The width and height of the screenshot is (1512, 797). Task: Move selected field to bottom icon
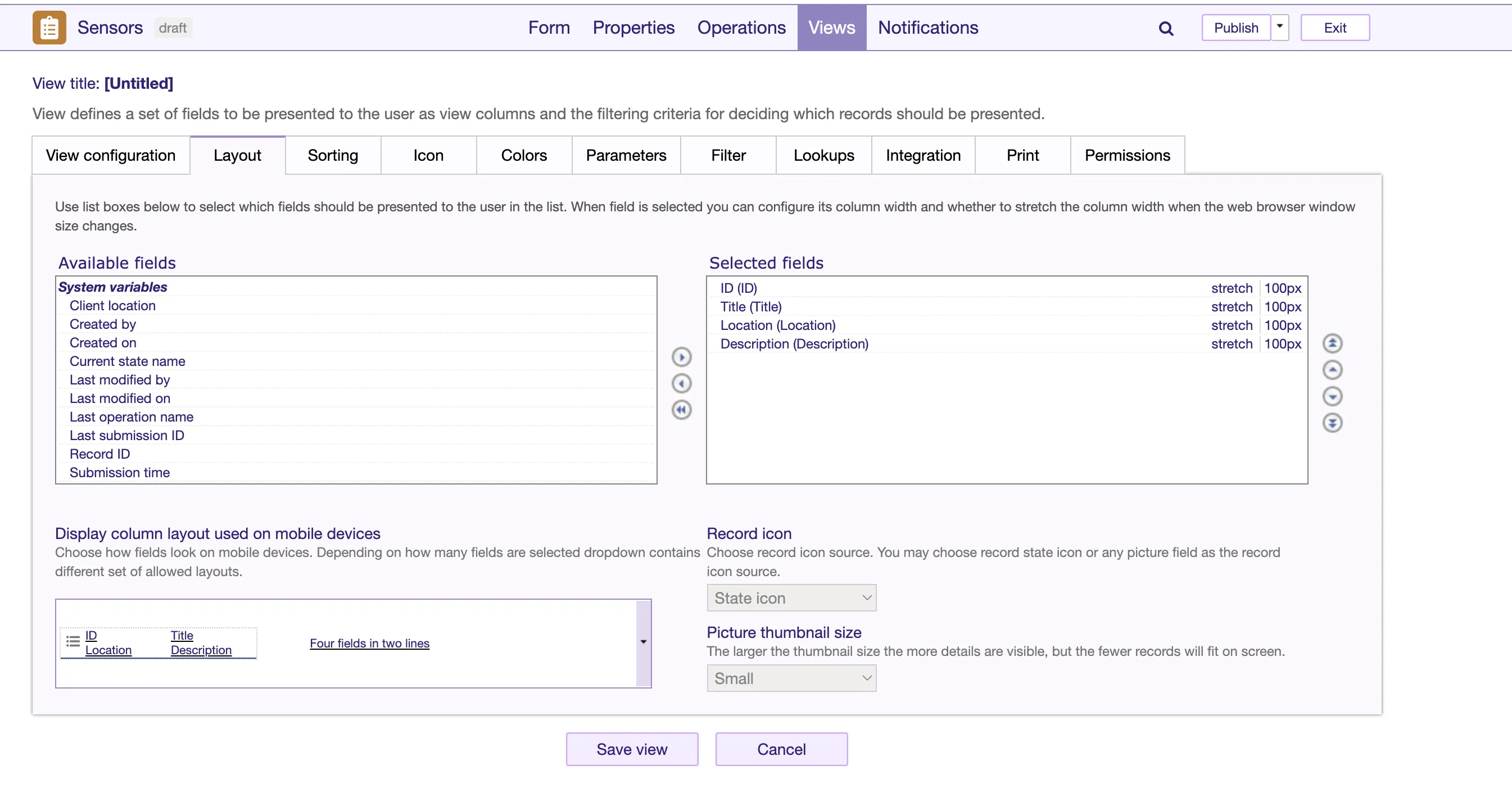[x=1332, y=423]
